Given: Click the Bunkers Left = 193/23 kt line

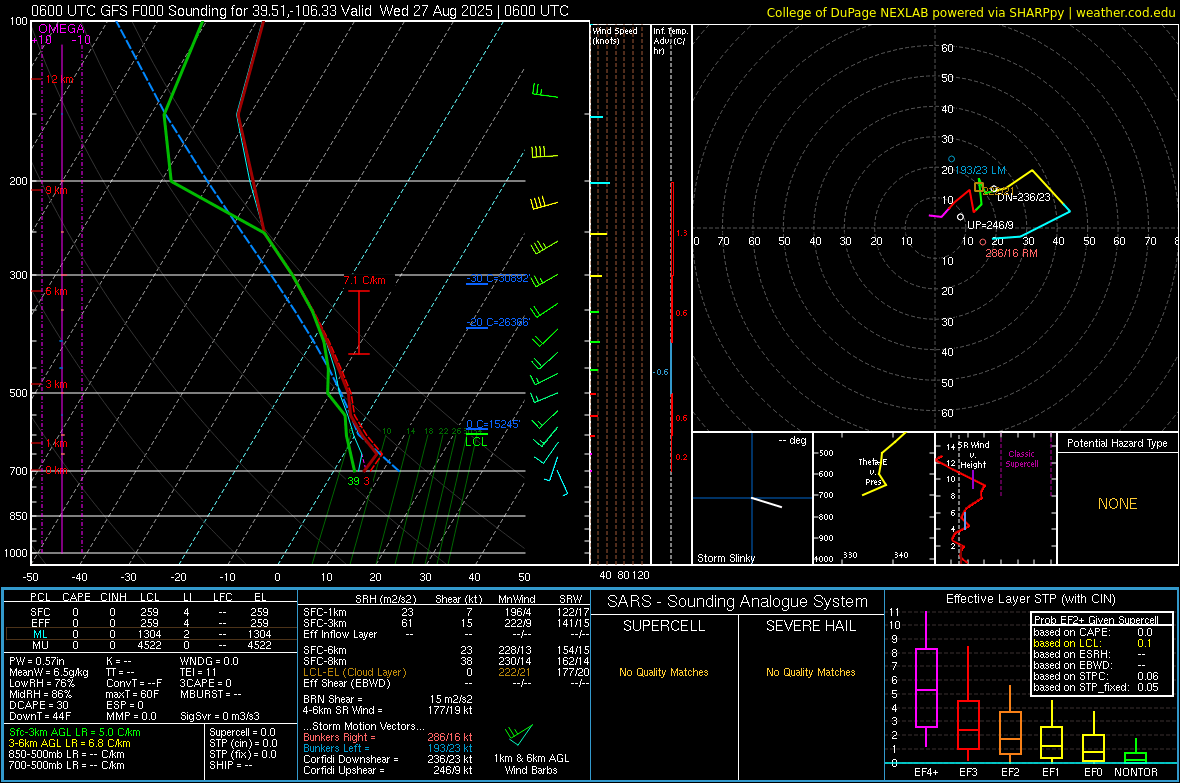Looking at the screenshot, I should click(x=388, y=748).
